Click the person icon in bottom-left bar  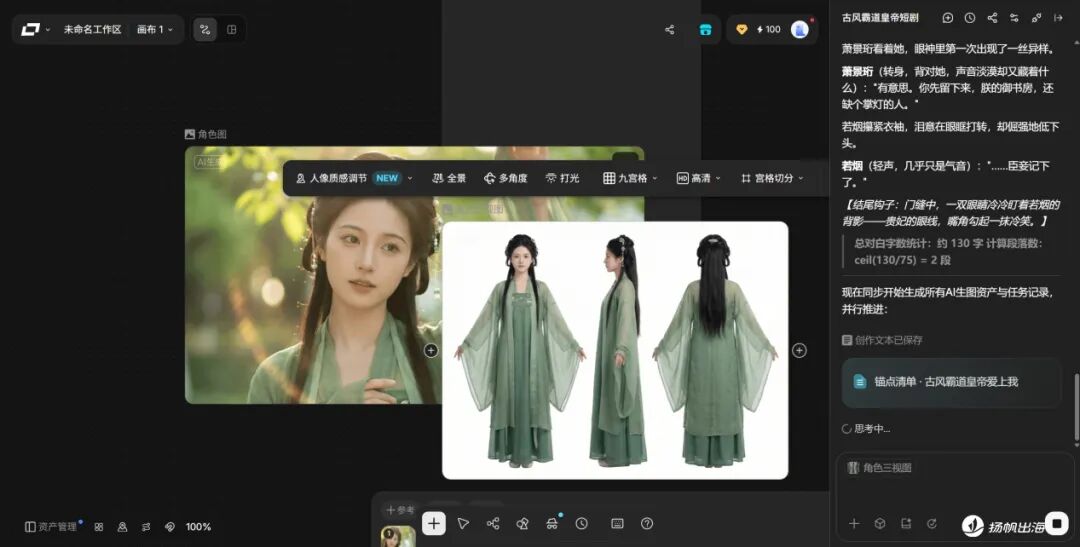122,526
